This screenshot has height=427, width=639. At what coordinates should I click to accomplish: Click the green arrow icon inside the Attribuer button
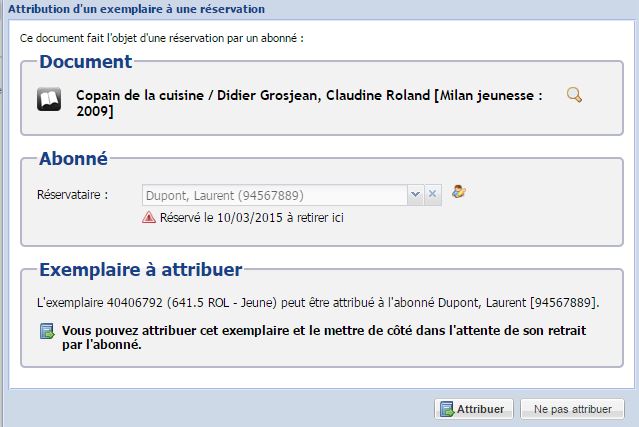(x=447, y=409)
